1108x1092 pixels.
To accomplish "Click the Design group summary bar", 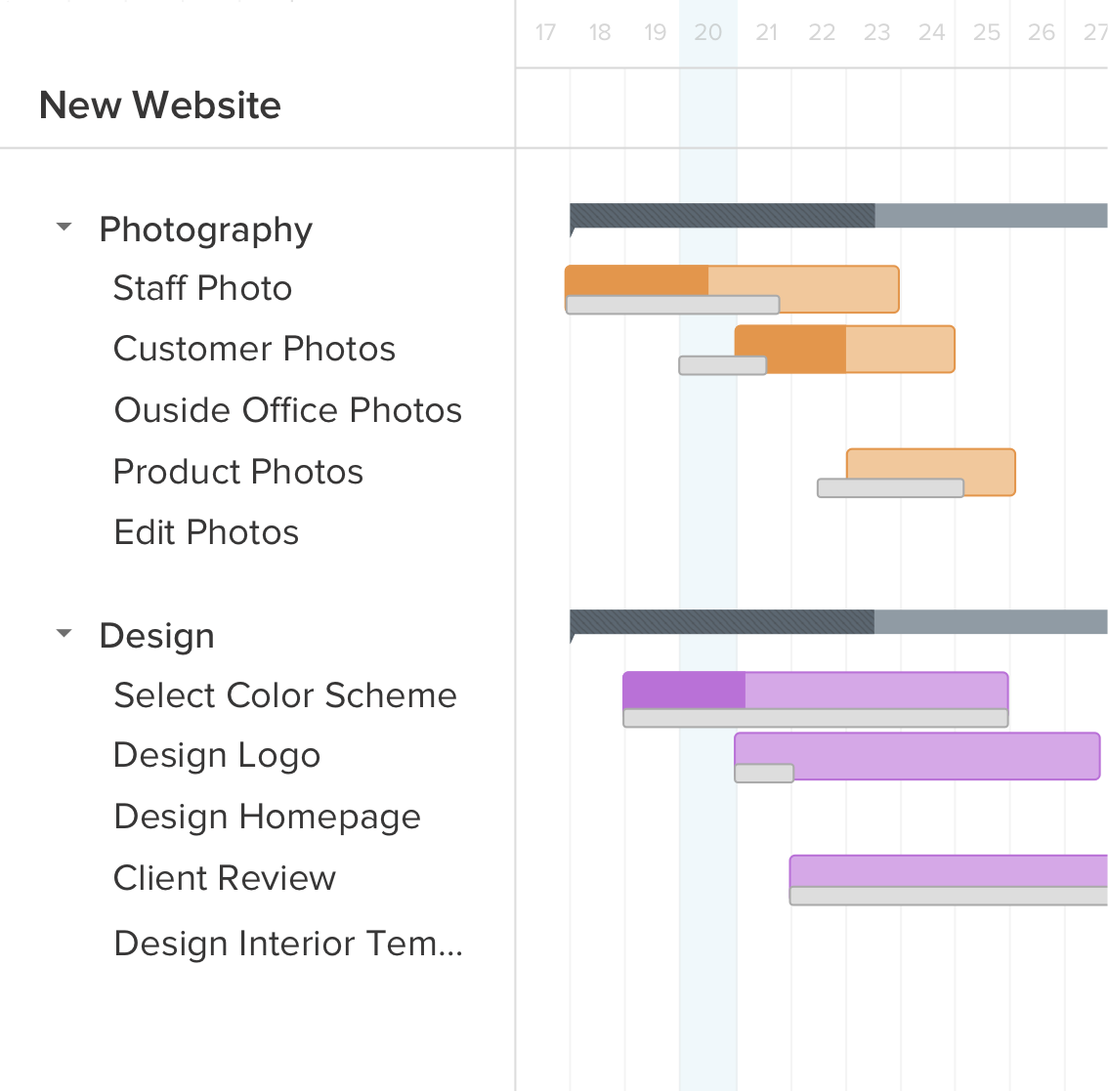I will pos(723,618).
